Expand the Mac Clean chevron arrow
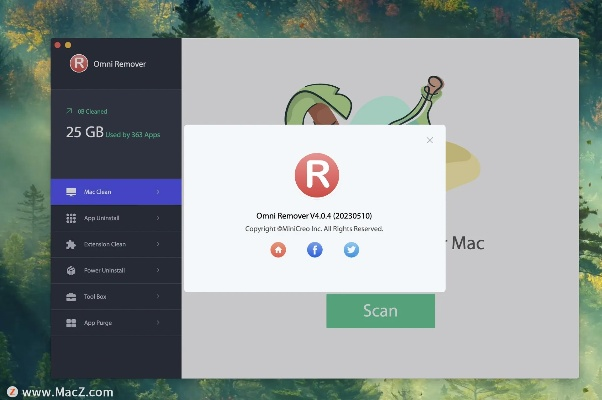This screenshot has width=602, height=400. point(158,191)
